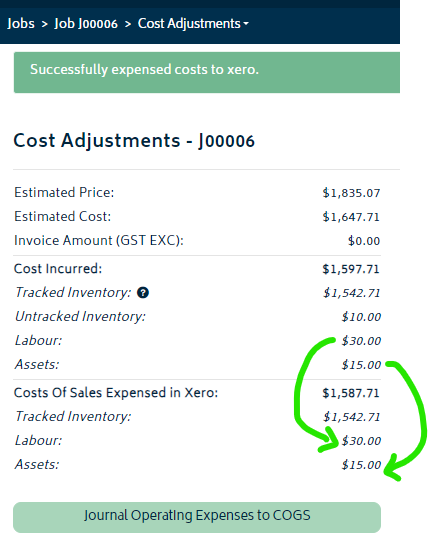Click the Cost Adjustments - J00006 heading
Image resolution: width=428 pixels, height=547 pixels.
tap(134, 141)
